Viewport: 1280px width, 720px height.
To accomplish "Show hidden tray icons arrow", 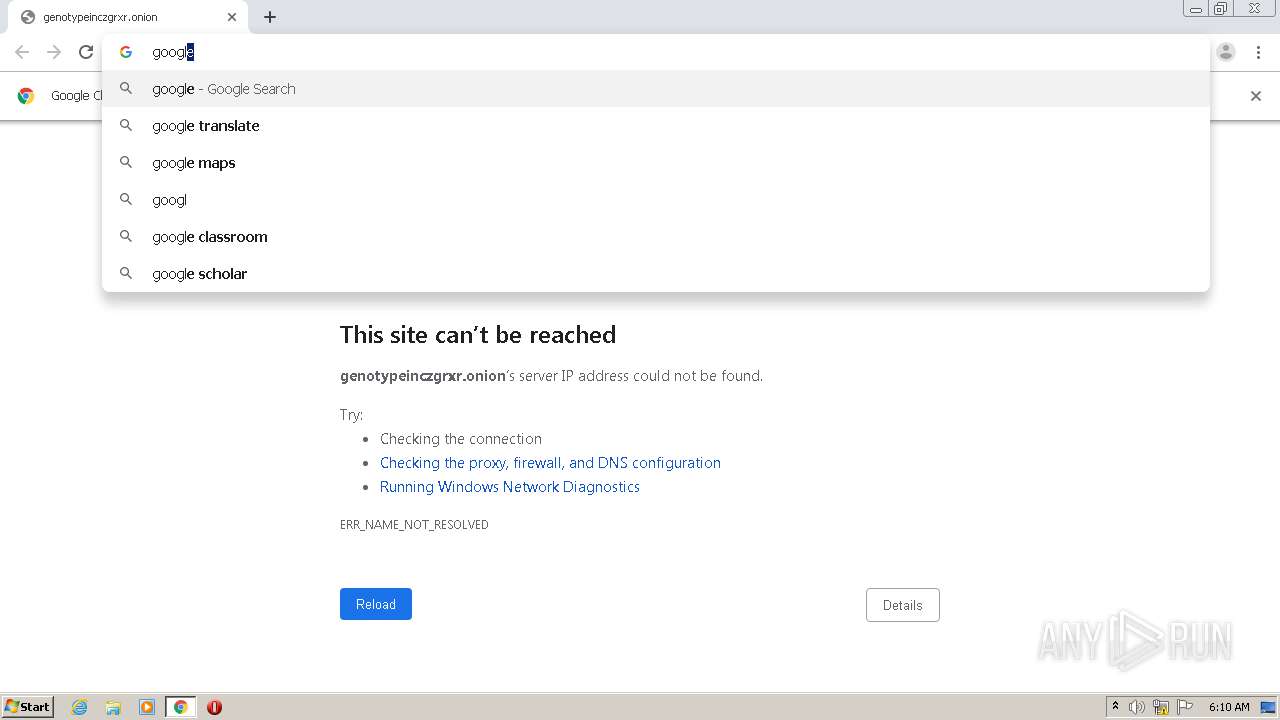I will [x=1115, y=707].
